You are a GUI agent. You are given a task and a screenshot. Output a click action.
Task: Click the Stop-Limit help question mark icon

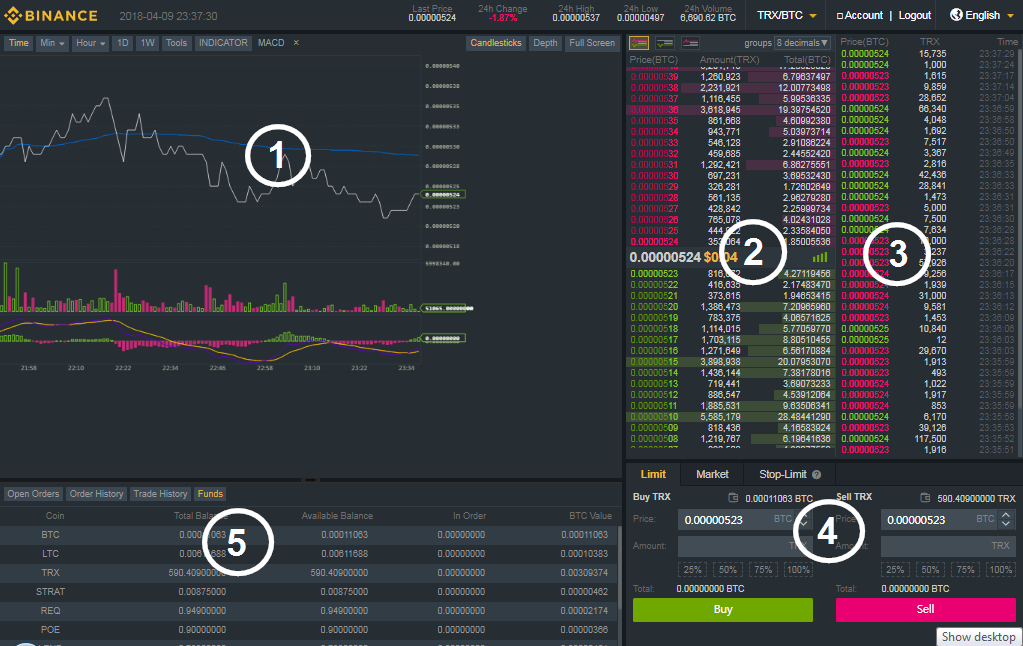pyautogui.click(x=816, y=474)
